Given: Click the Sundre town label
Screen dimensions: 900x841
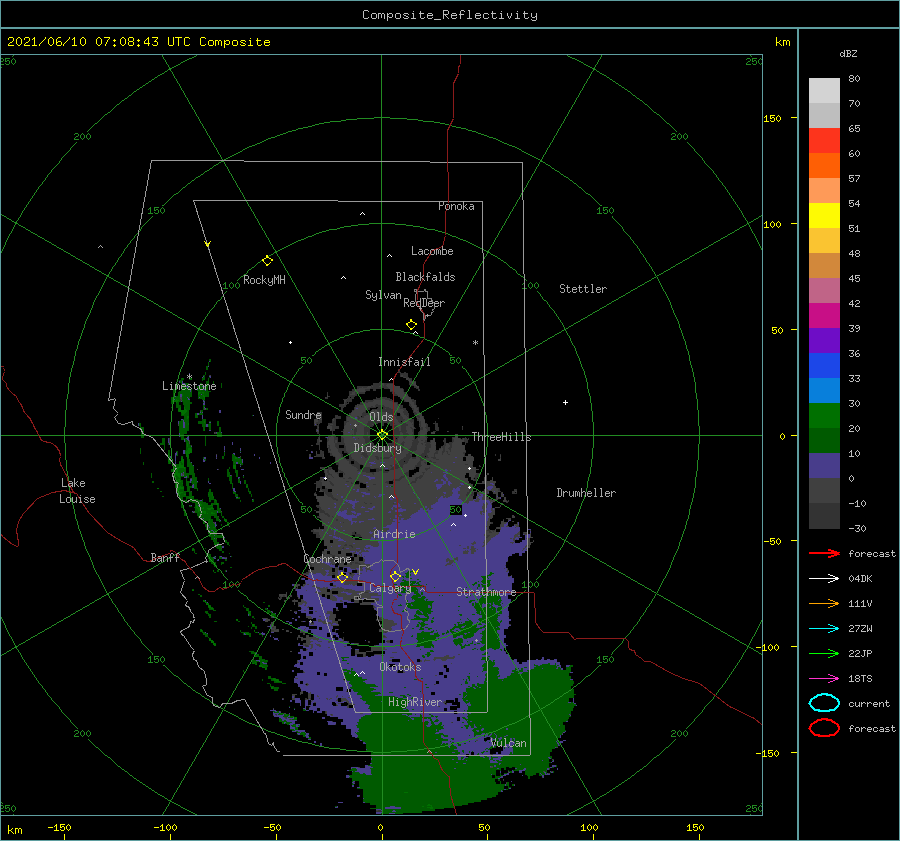Looking at the screenshot, I should (x=303, y=414).
